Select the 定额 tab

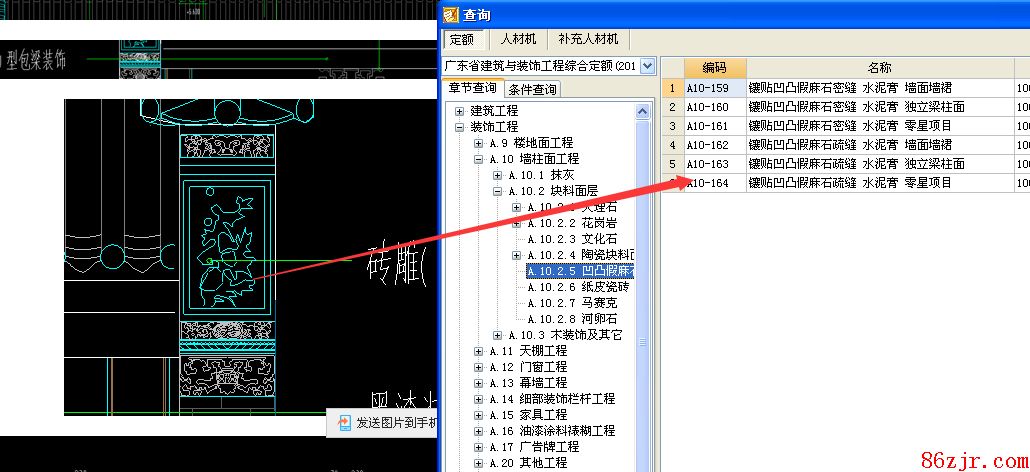pyautogui.click(x=462, y=40)
